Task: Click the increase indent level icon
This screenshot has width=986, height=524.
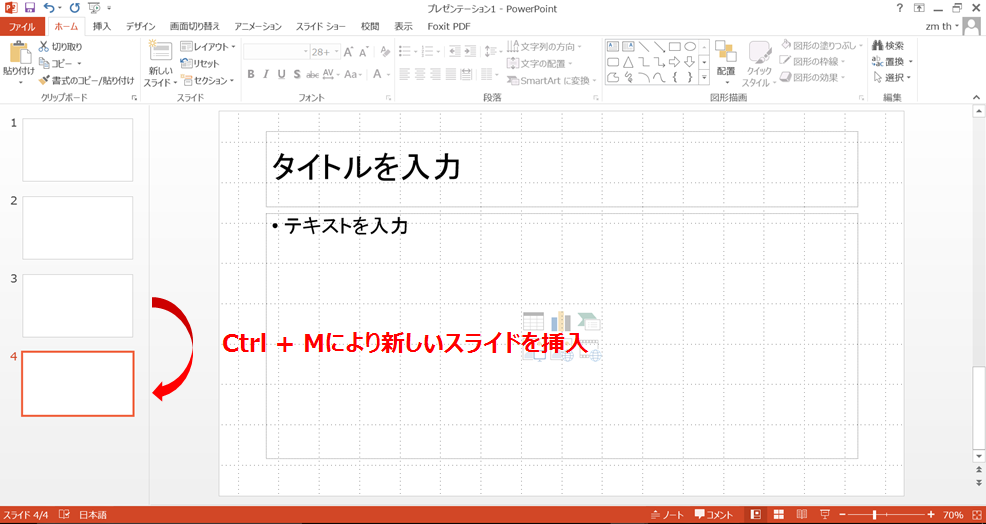Action: [469, 52]
